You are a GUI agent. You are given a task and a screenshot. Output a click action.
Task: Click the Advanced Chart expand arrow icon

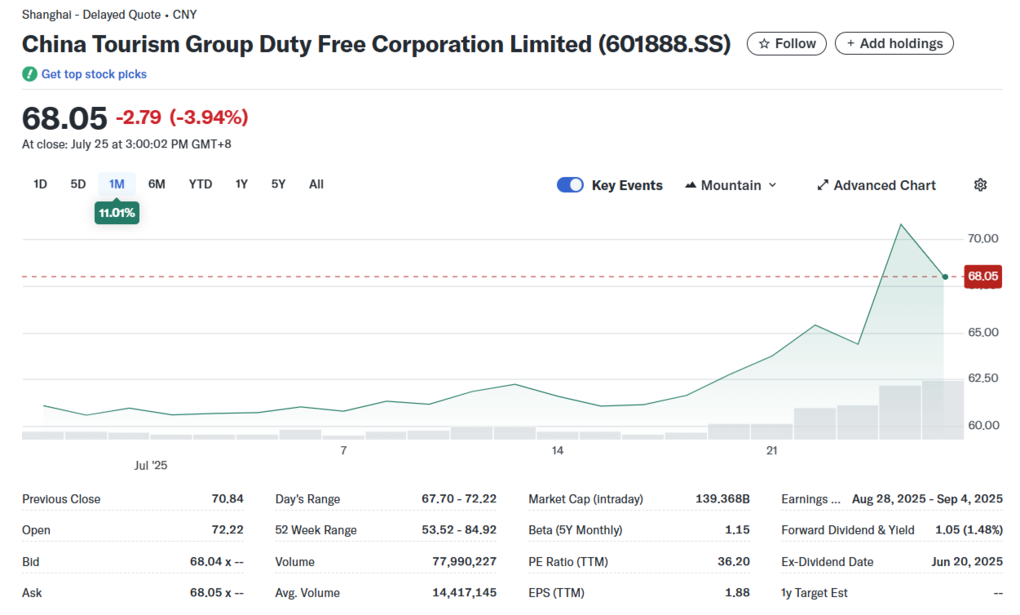click(823, 185)
